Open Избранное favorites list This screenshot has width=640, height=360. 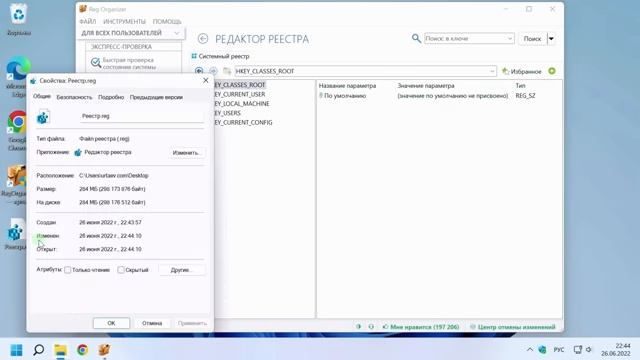click(x=522, y=71)
